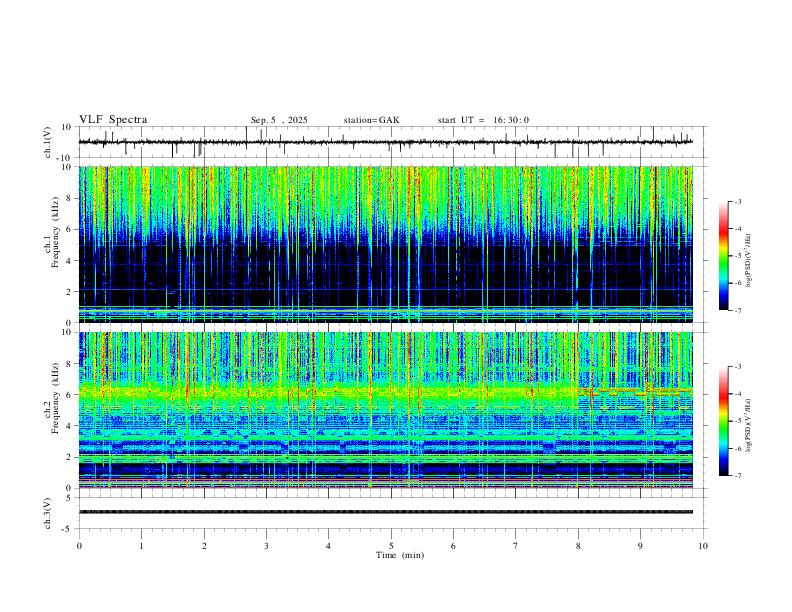The width and height of the screenshot is (792, 612).
Task: Click the ch.2 'log(PSD)(V²/Hz)' colorbar label
Action: pos(749,425)
